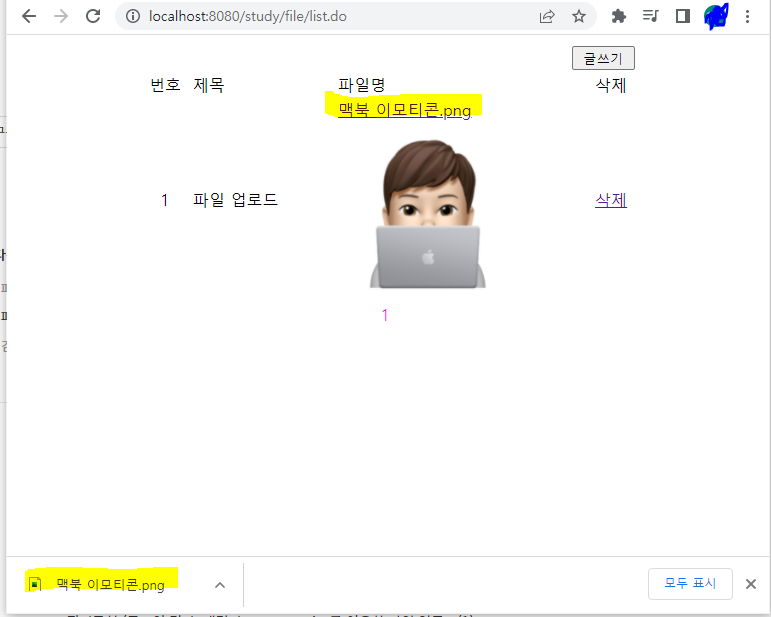
Task: Toggle the browser side panel
Action: pos(682,16)
